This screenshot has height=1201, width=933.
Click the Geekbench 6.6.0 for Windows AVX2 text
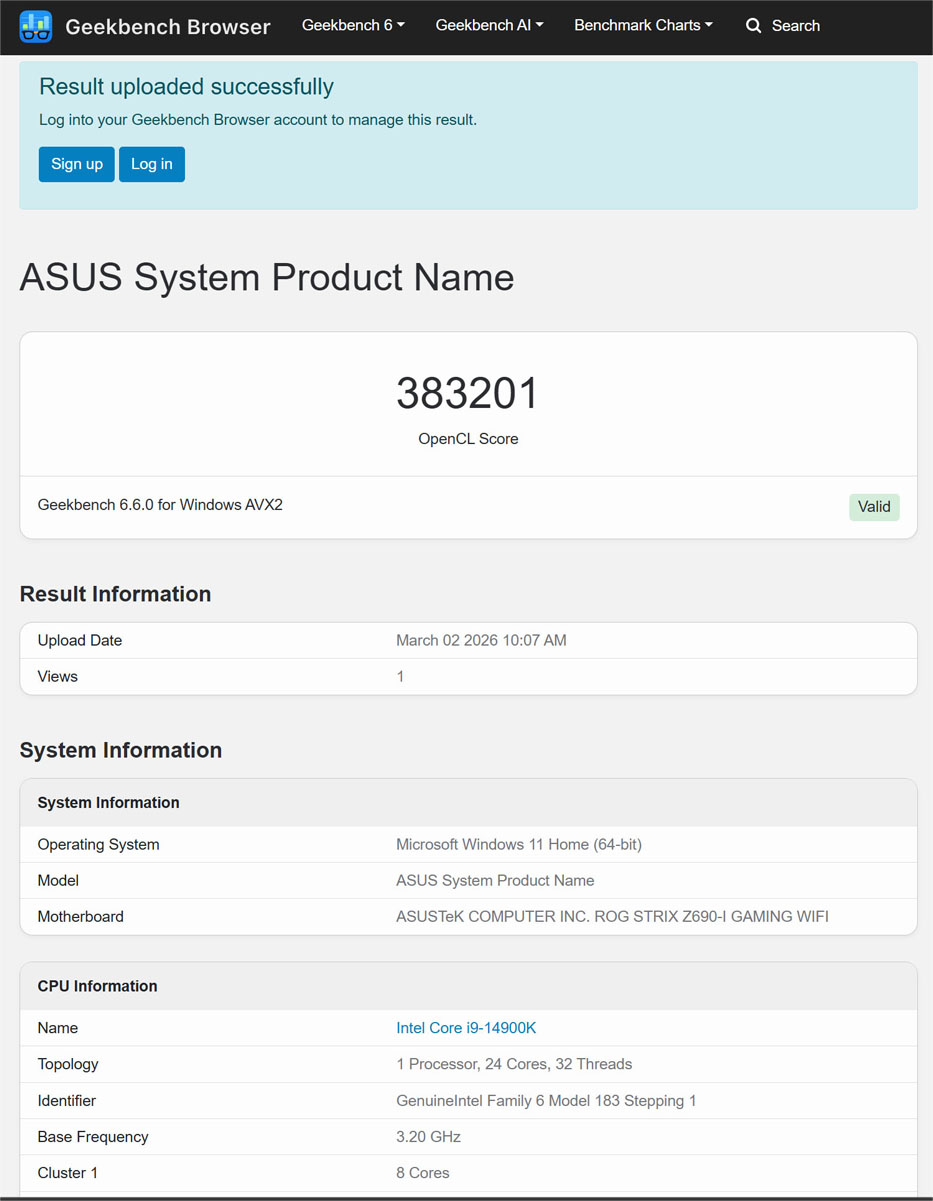tap(160, 505)
